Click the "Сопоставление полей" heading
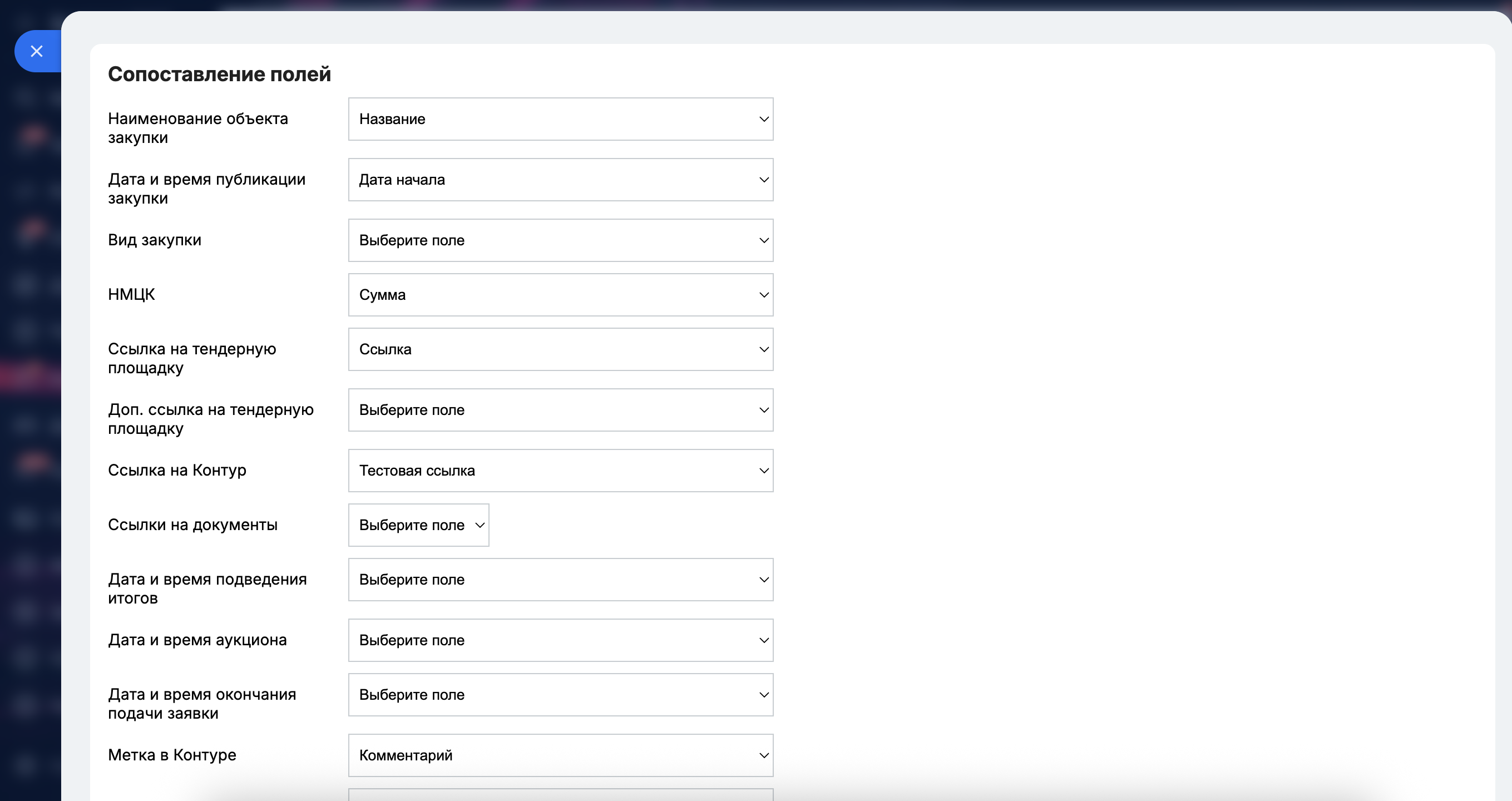The height and width of the screenshot is (801, 1512). pyautogui.click(x=220, y=75)
